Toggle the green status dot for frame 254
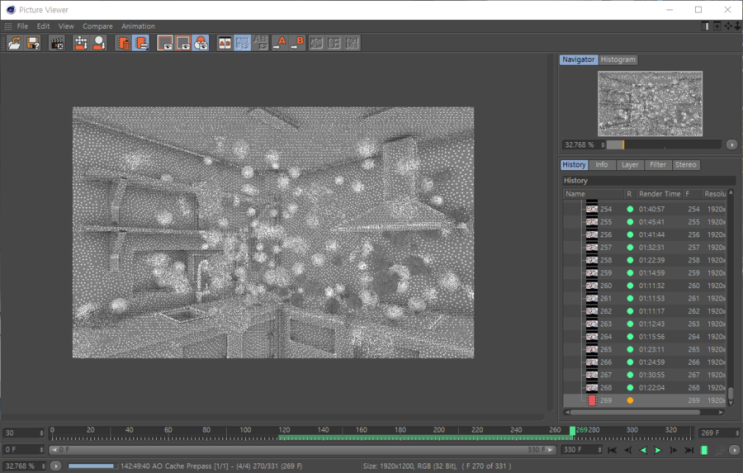This screenshot has height=473, width=743. click(x=630, y=208)
